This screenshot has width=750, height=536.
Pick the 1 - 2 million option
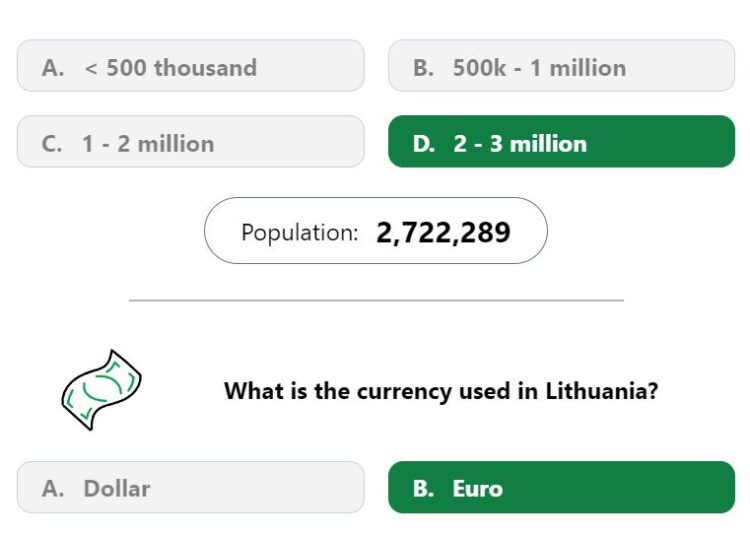(191, 142)
